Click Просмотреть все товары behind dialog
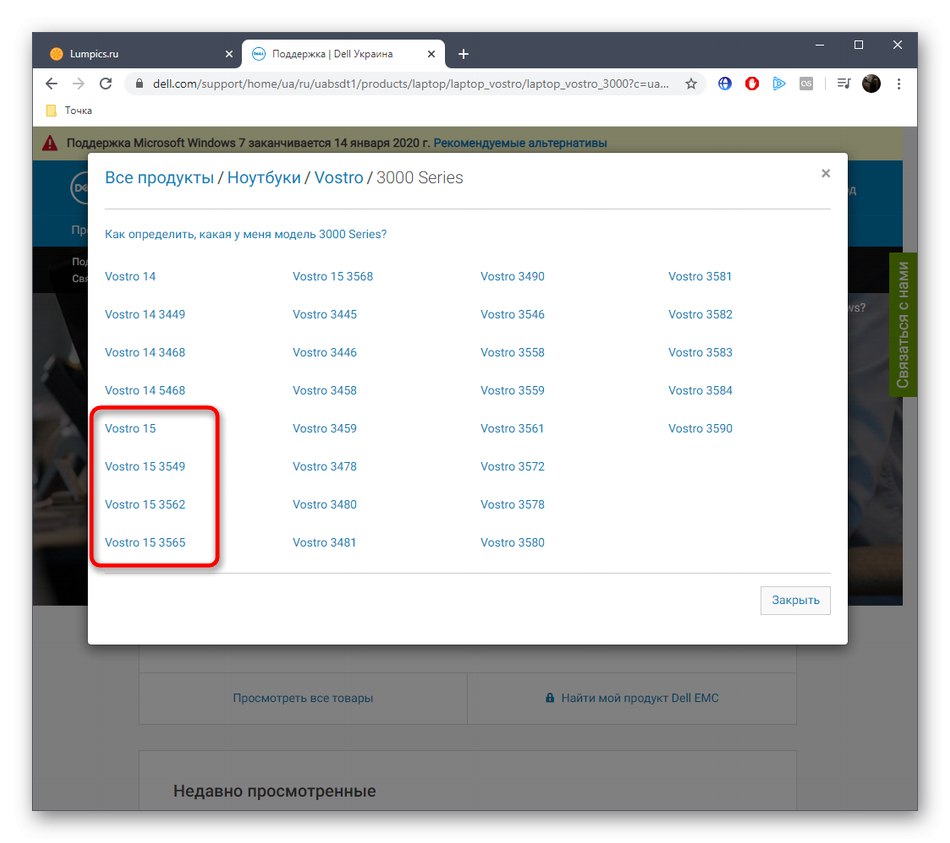Screen dimensions: 950x843 click(303, 698)
